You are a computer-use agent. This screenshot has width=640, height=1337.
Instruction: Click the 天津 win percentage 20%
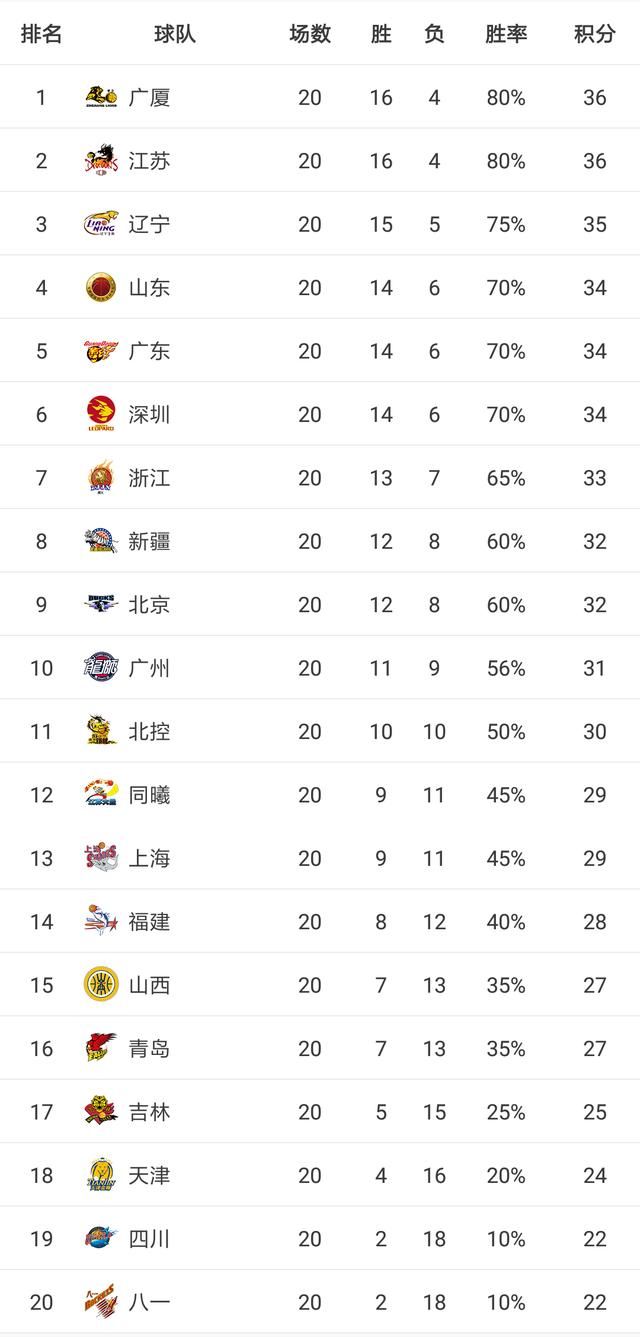pos(505,1175)
